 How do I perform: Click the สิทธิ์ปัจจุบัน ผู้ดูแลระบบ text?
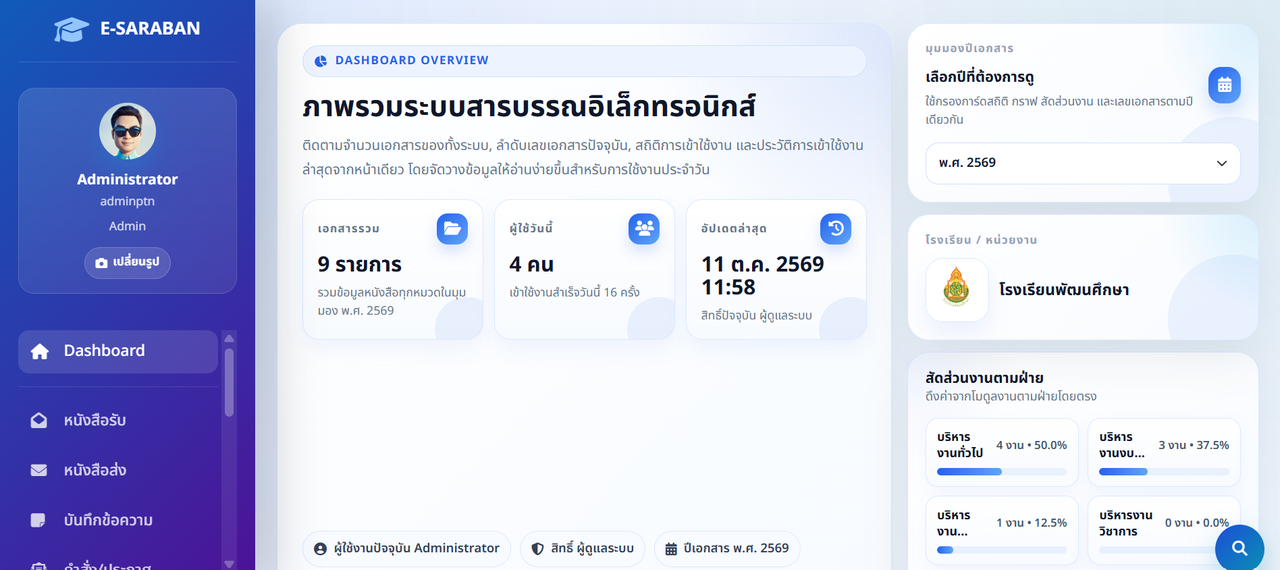point(757,316)
